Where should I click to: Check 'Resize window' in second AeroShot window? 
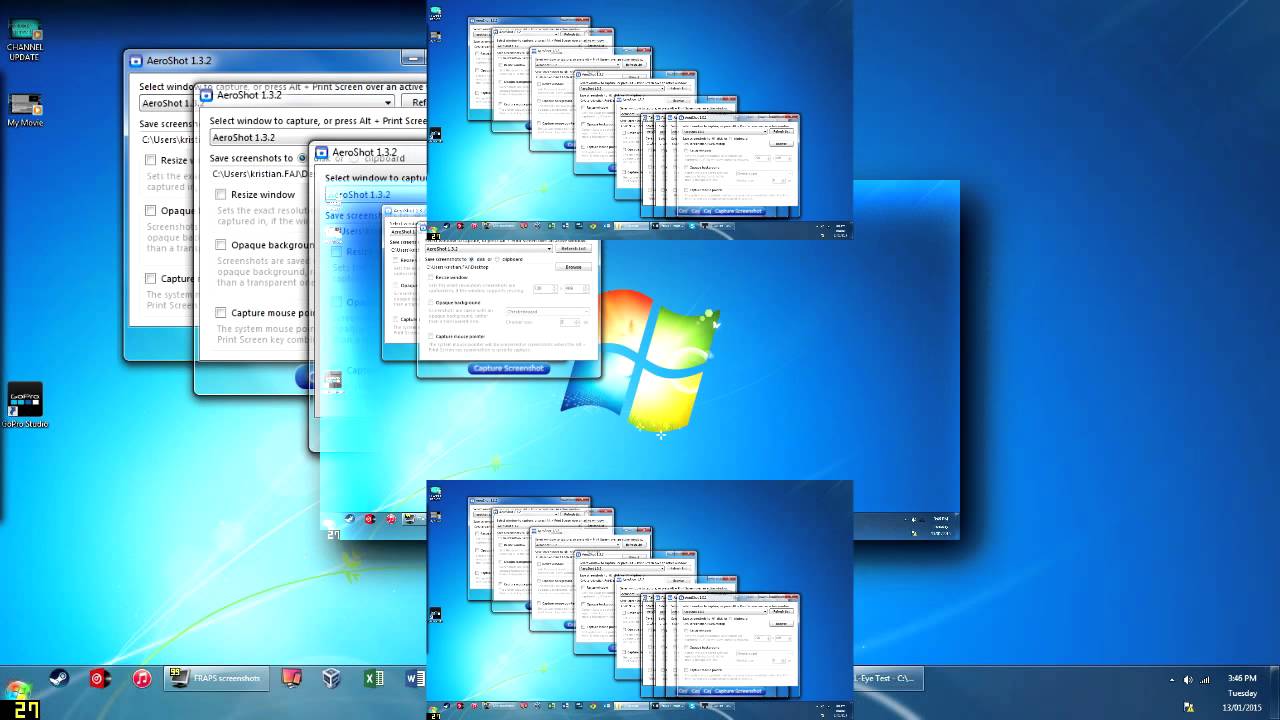pos(221,194)
